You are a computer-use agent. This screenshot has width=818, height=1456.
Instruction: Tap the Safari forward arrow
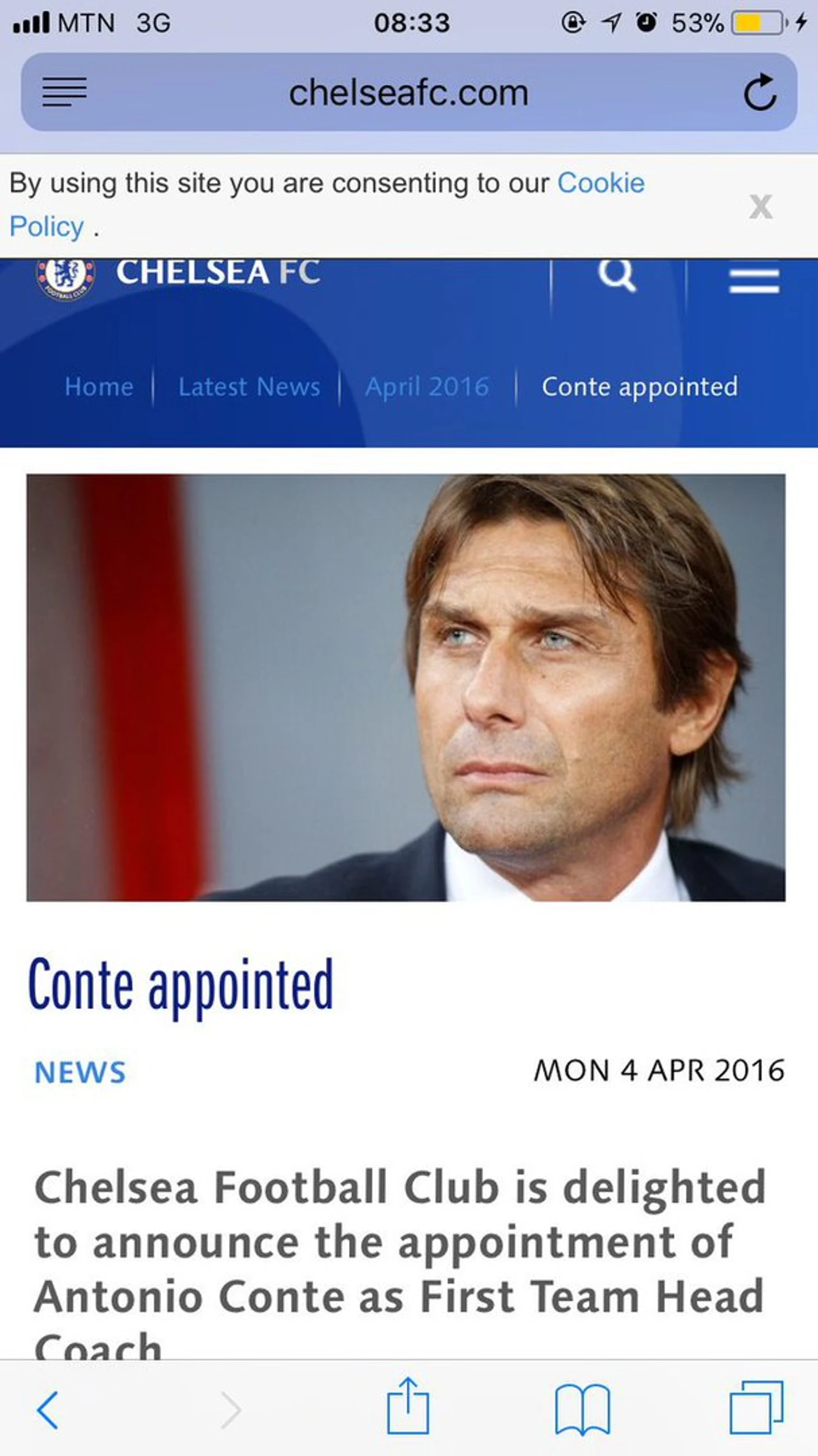230,1409
